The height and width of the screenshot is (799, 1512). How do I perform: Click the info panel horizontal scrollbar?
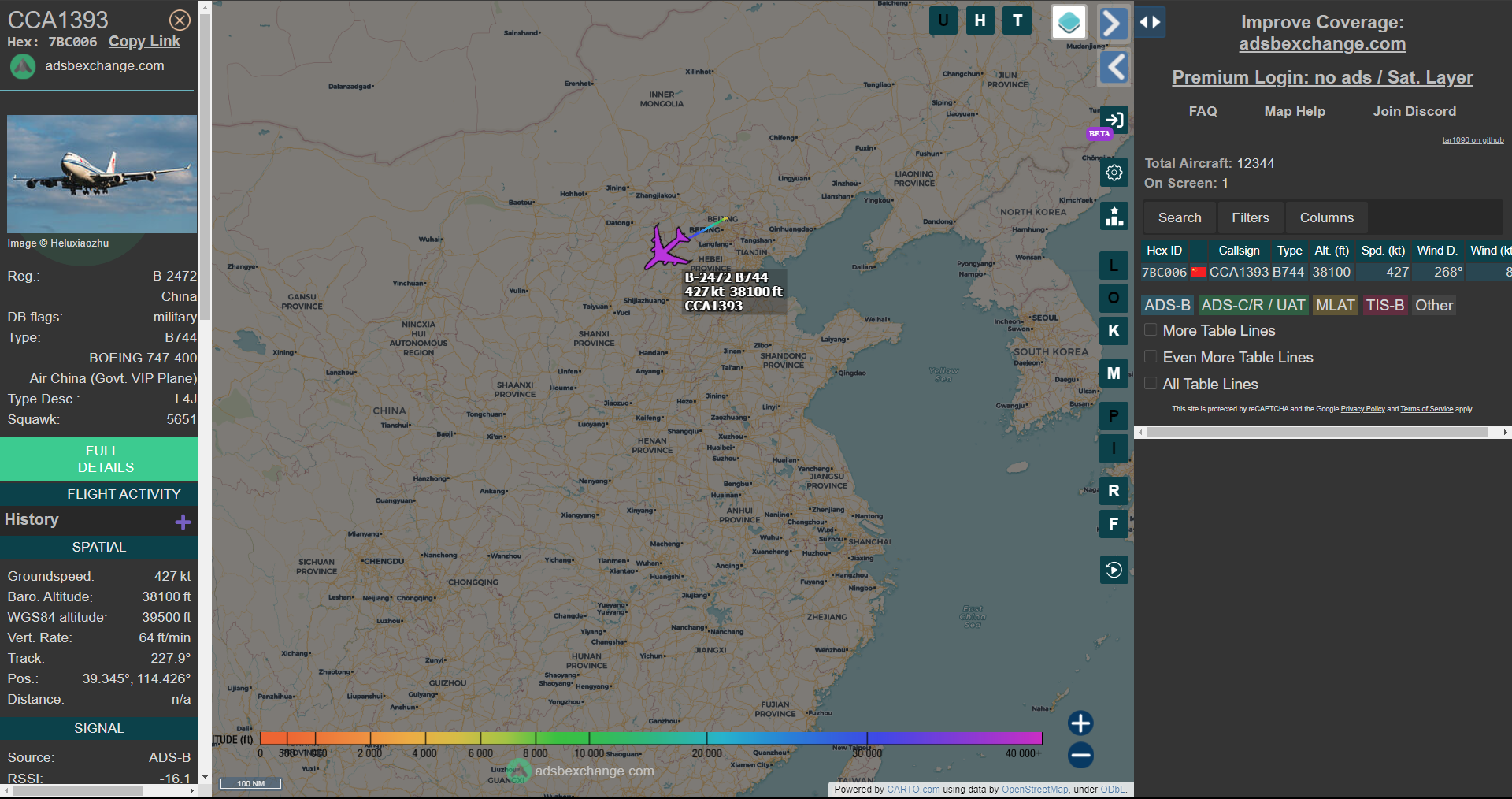pos(77,790)
